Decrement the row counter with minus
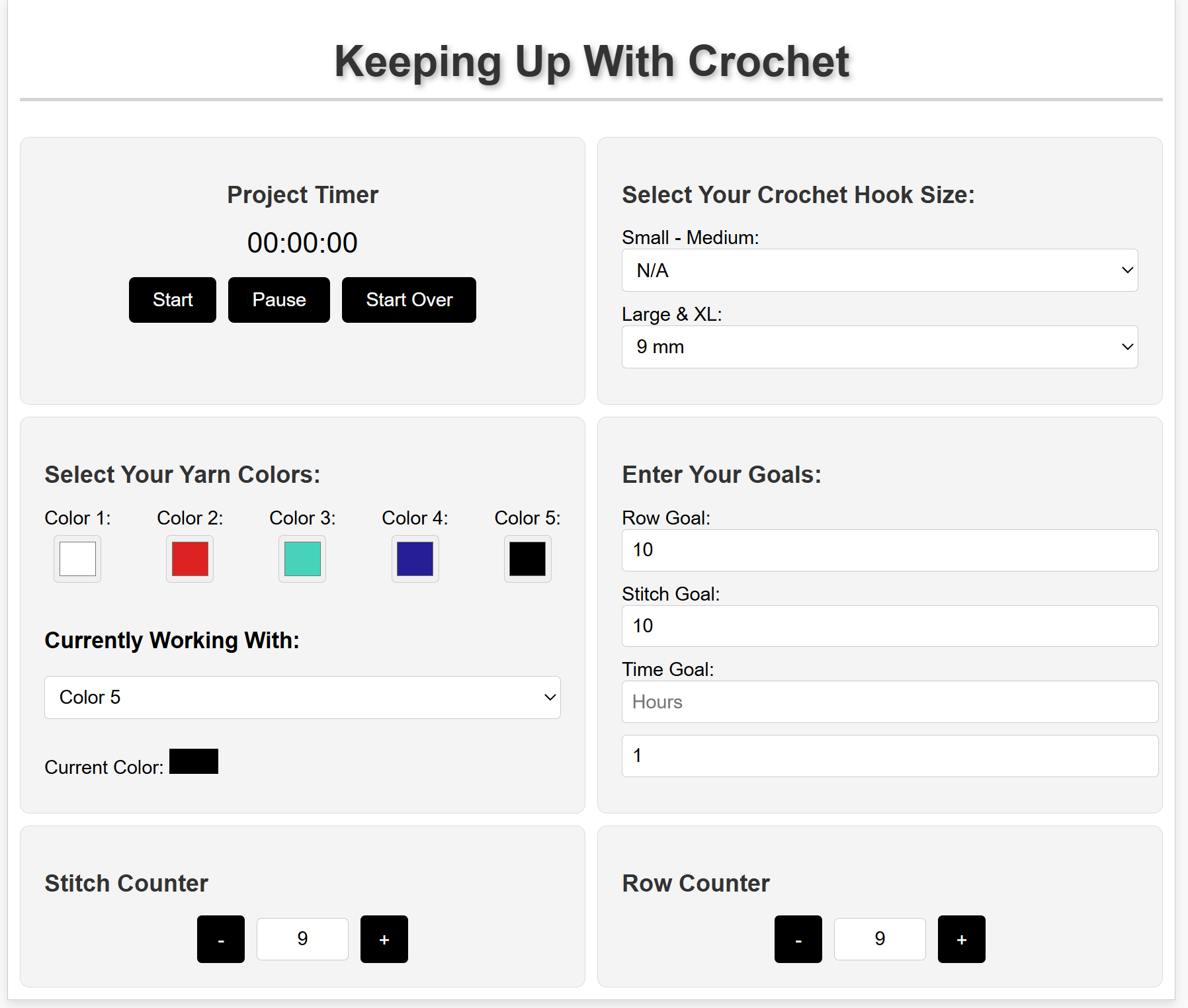This screenshot has width=1188, height=1008. pos(798,939)
